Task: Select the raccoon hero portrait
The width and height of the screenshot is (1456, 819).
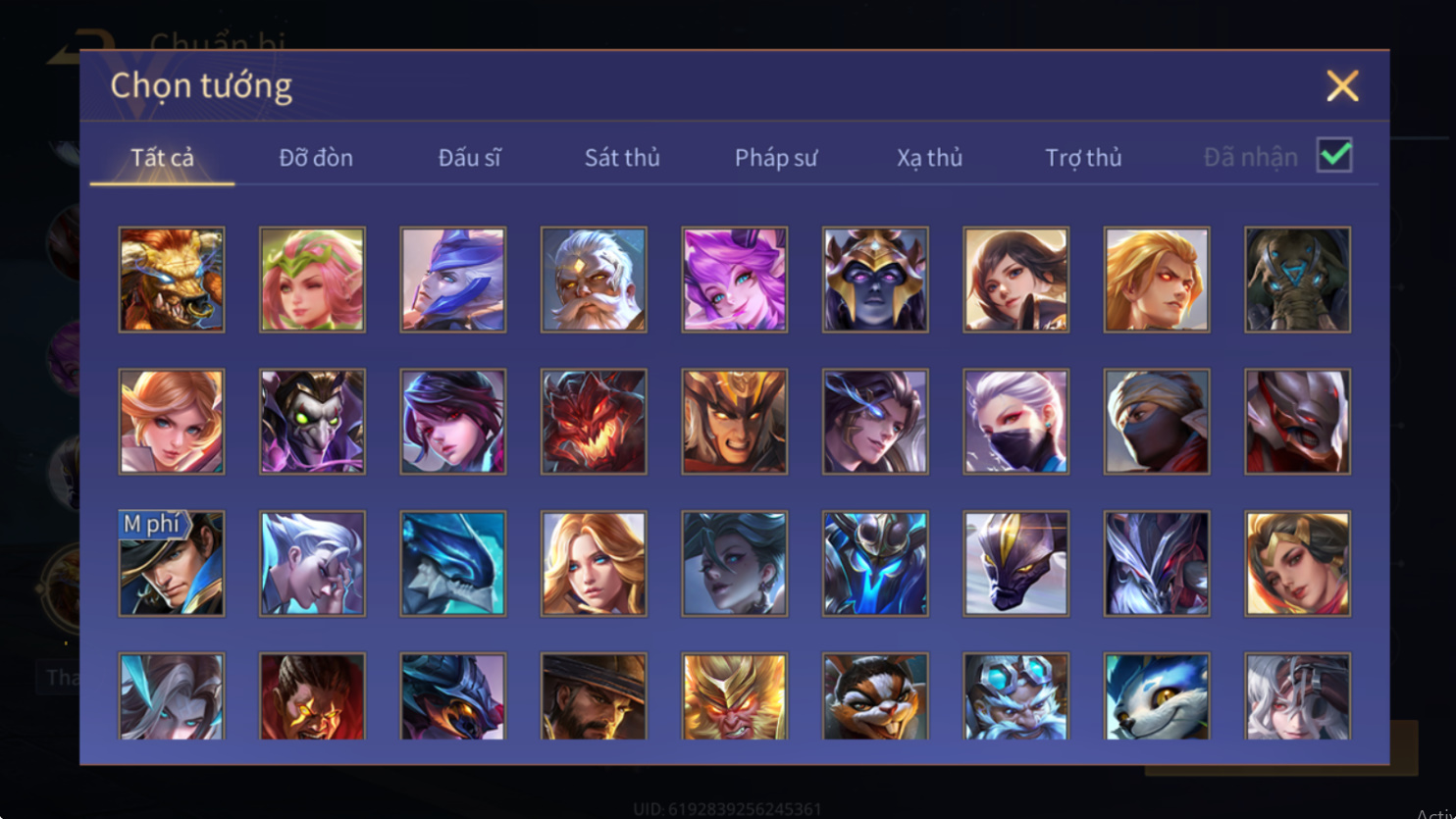Action: click(875, 696)
